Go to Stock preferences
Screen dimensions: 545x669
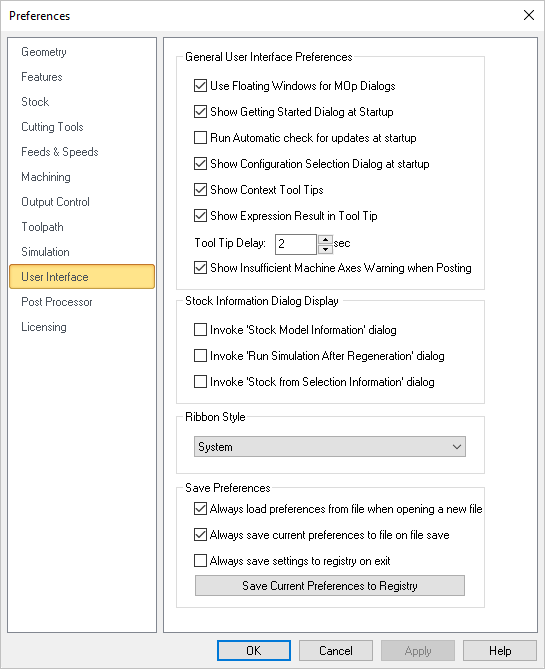35,102
